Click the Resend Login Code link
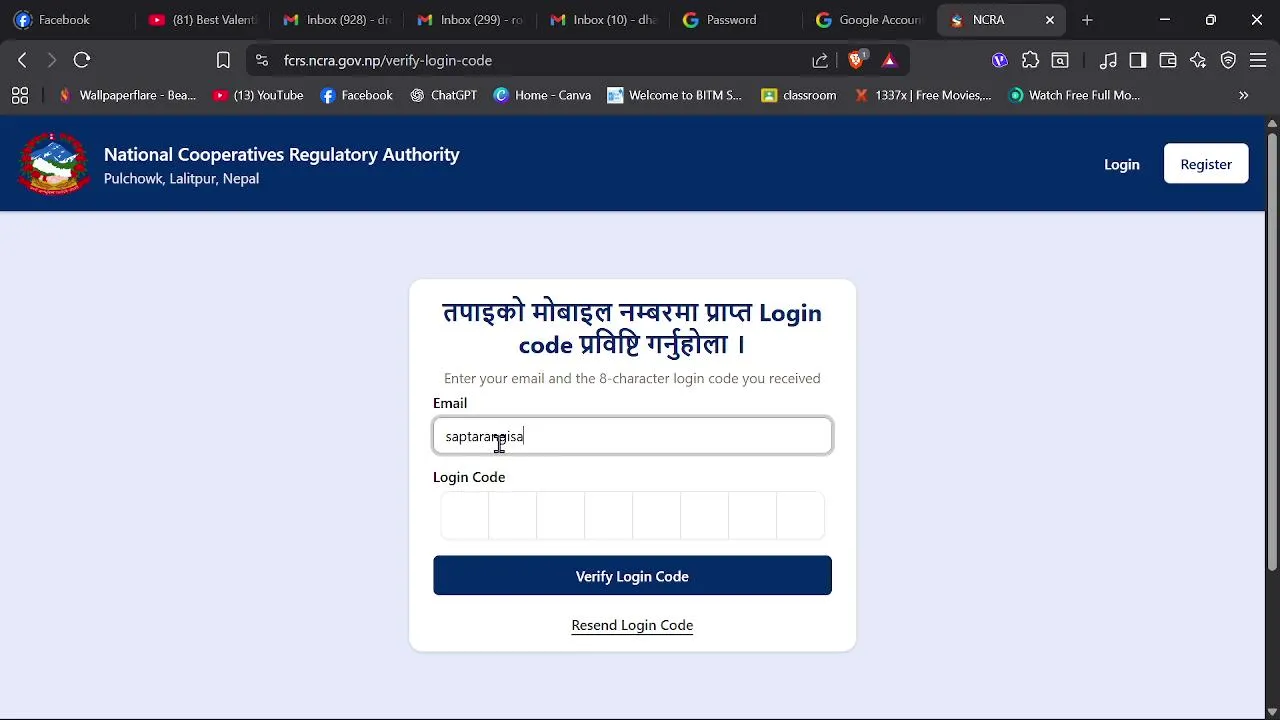Screen dimensions: 1280x720 (x=632, y=625)
